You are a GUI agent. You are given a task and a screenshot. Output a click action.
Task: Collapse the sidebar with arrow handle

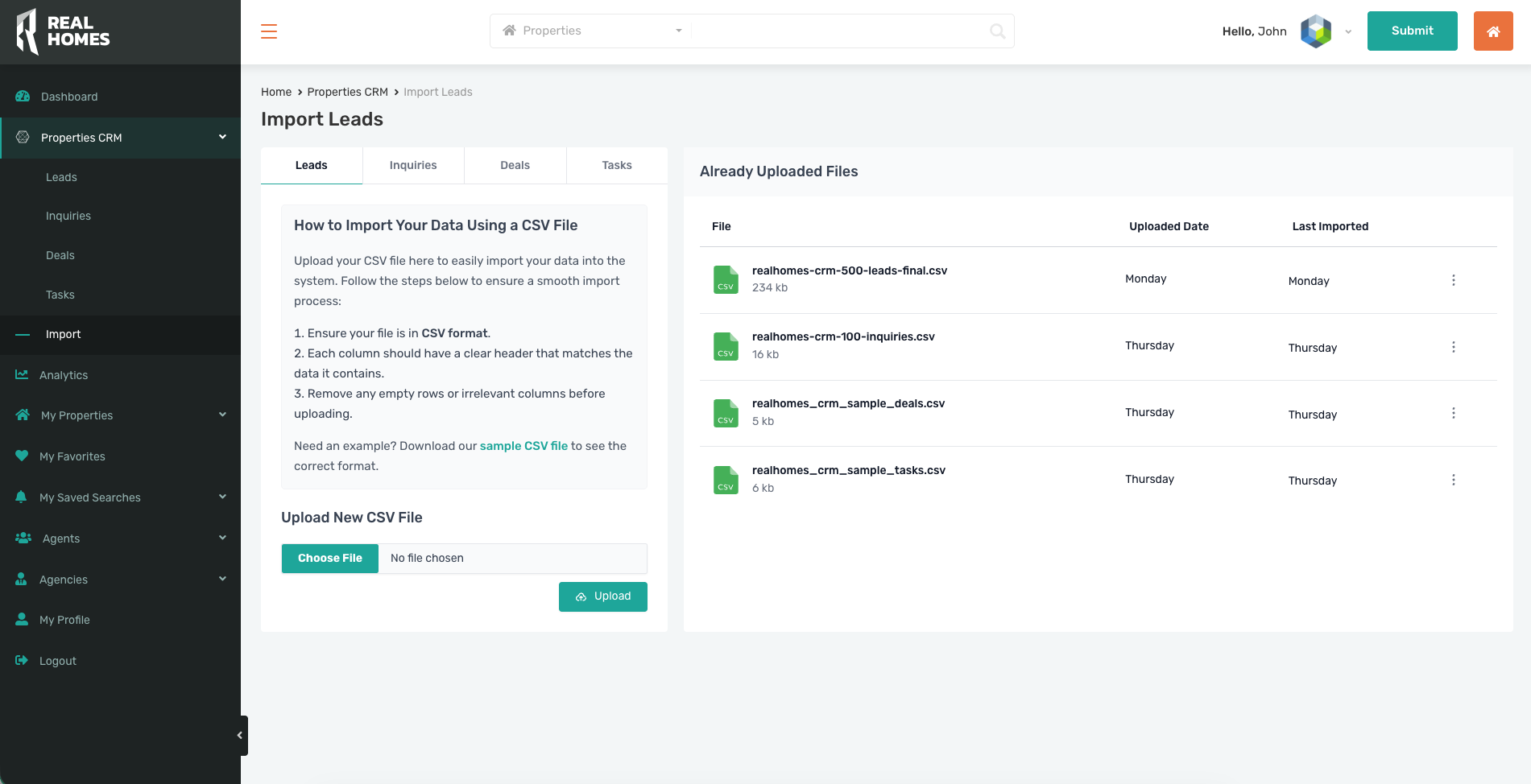tap(240, 735)
